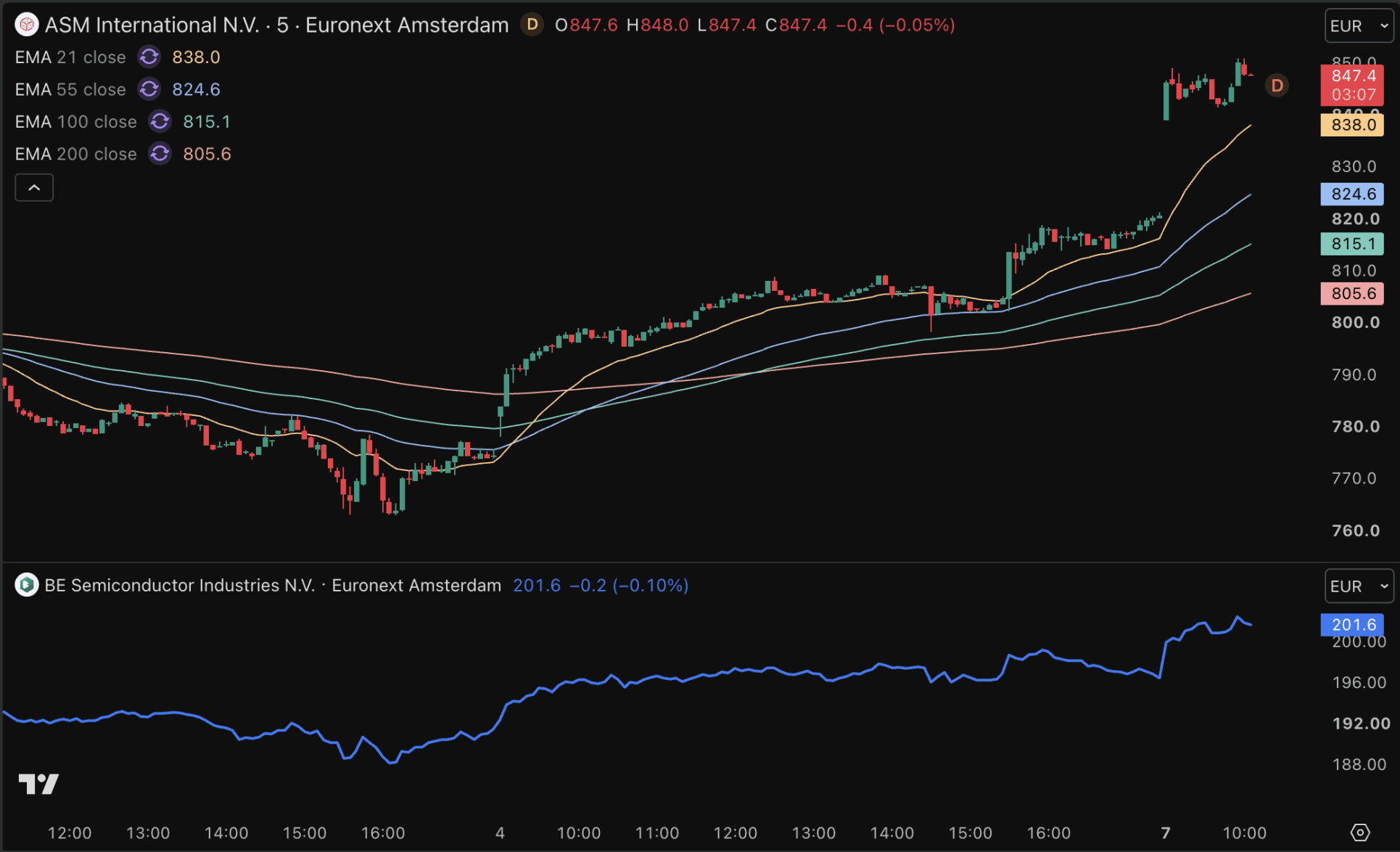Click the blue 201.6 price axis label

coord(1352,624)
